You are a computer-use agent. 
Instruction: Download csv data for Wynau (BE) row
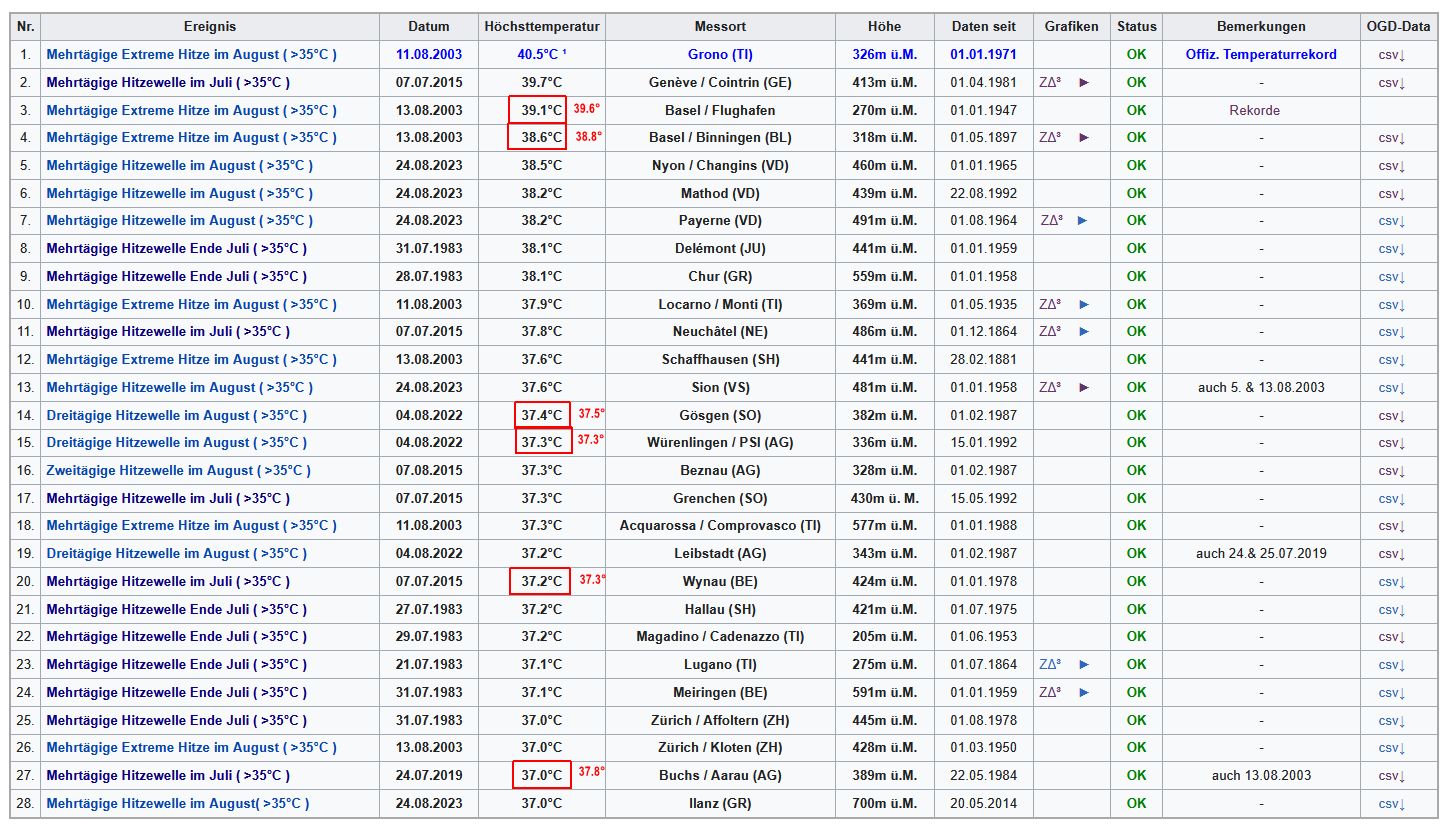tap(1392, 581)
